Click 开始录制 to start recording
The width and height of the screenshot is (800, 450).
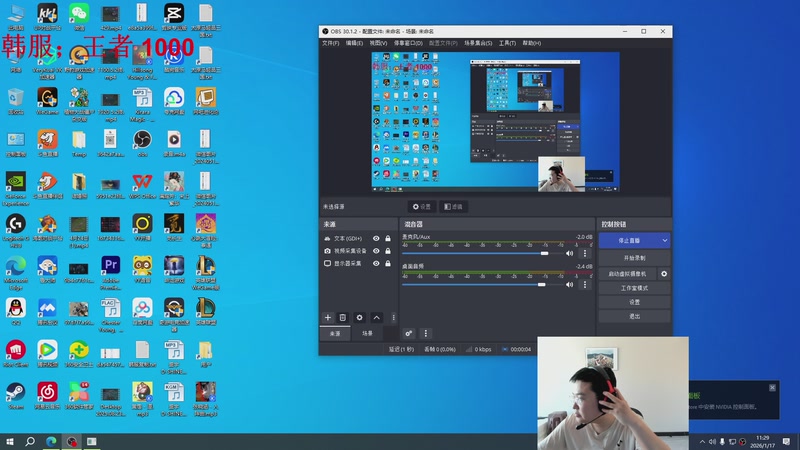pyautogui.click(x=634, y=258)
